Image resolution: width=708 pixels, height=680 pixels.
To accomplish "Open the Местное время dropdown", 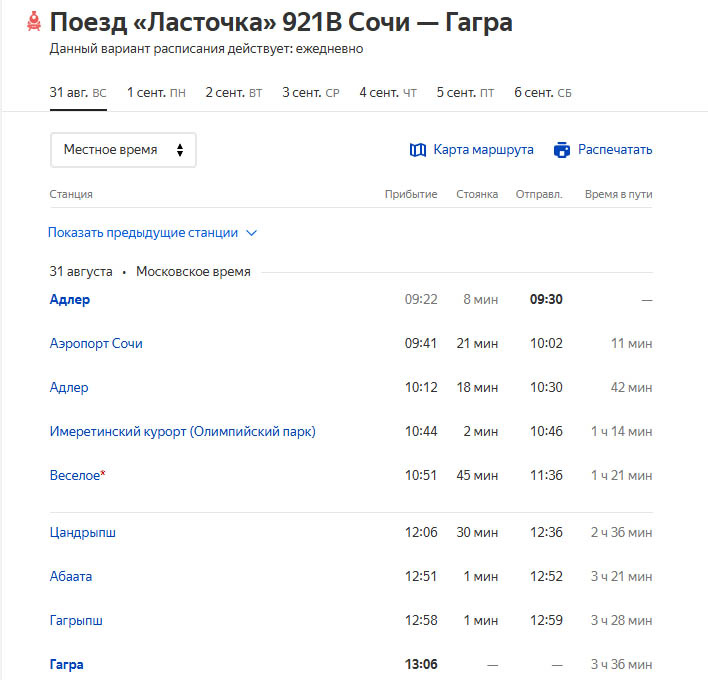I will click(x=123, y=150).
